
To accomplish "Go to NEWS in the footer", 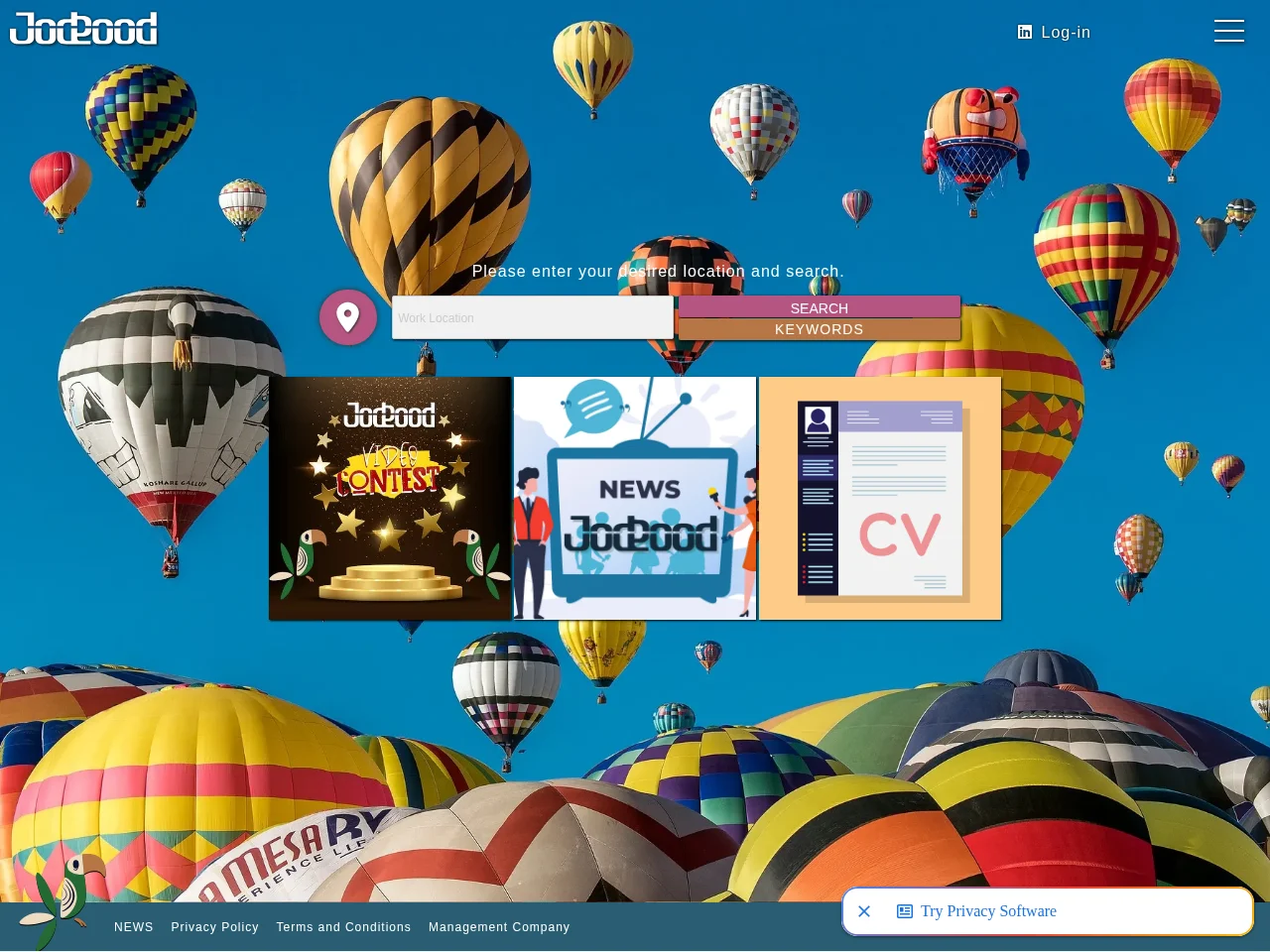I will 134,927.
